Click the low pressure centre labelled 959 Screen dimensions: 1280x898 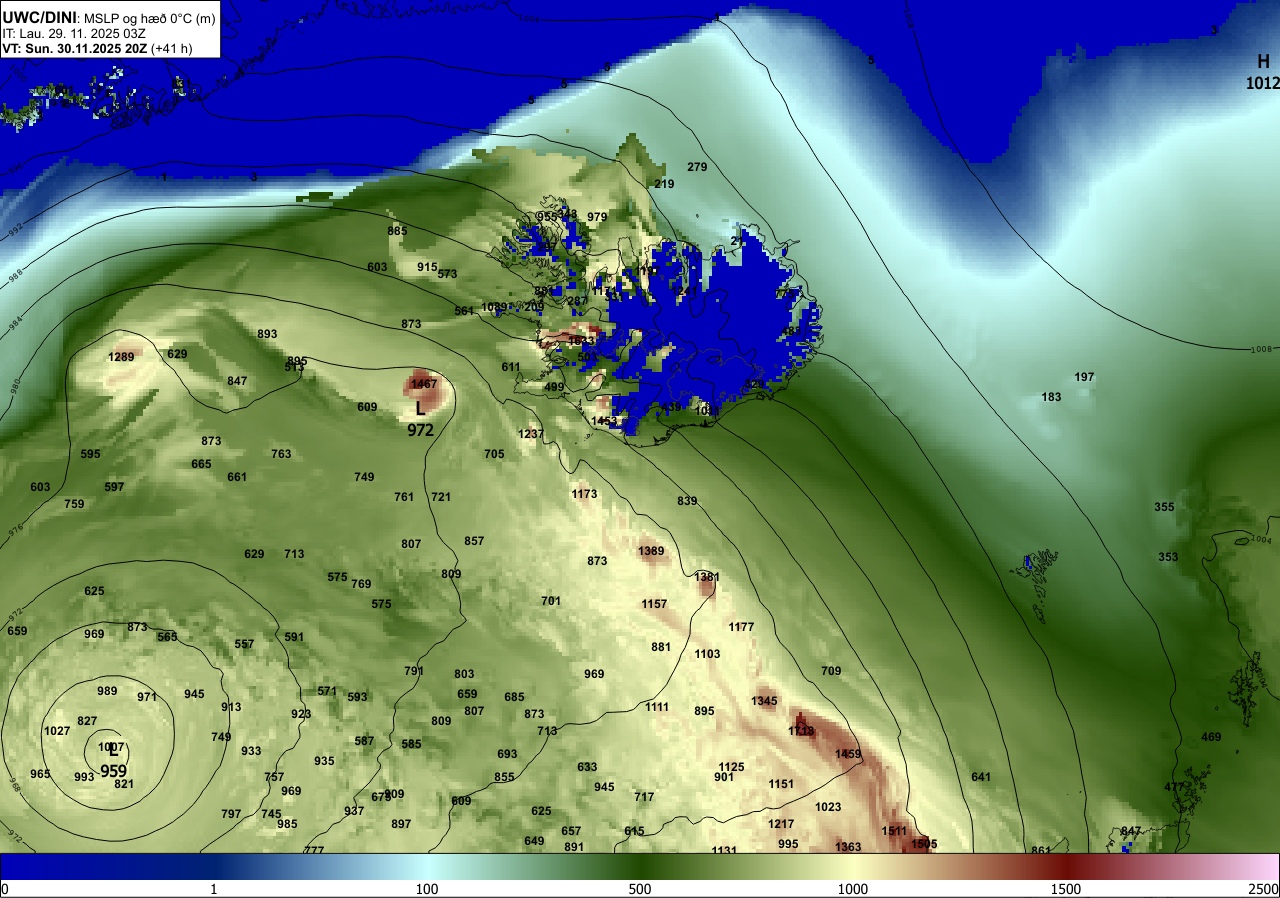pyautogui.click(x=113, y=771)
